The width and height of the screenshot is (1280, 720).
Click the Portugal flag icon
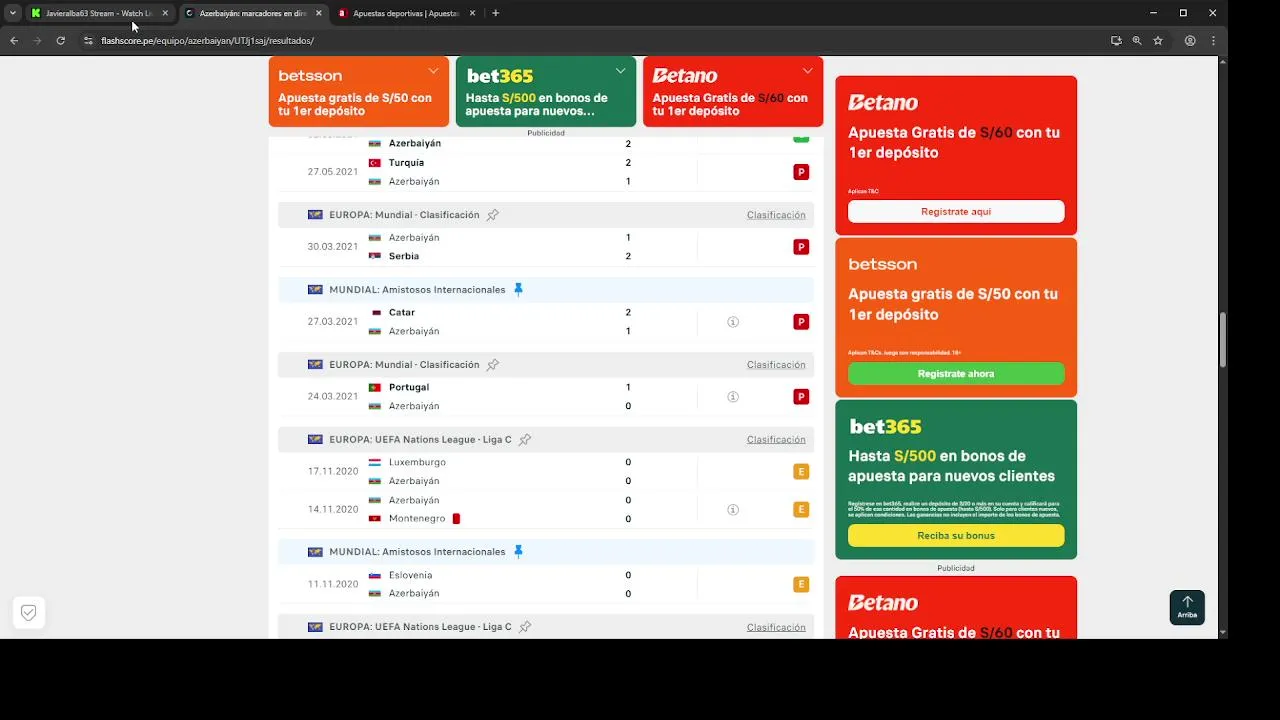pyautogui.click(x=375, y=388)
